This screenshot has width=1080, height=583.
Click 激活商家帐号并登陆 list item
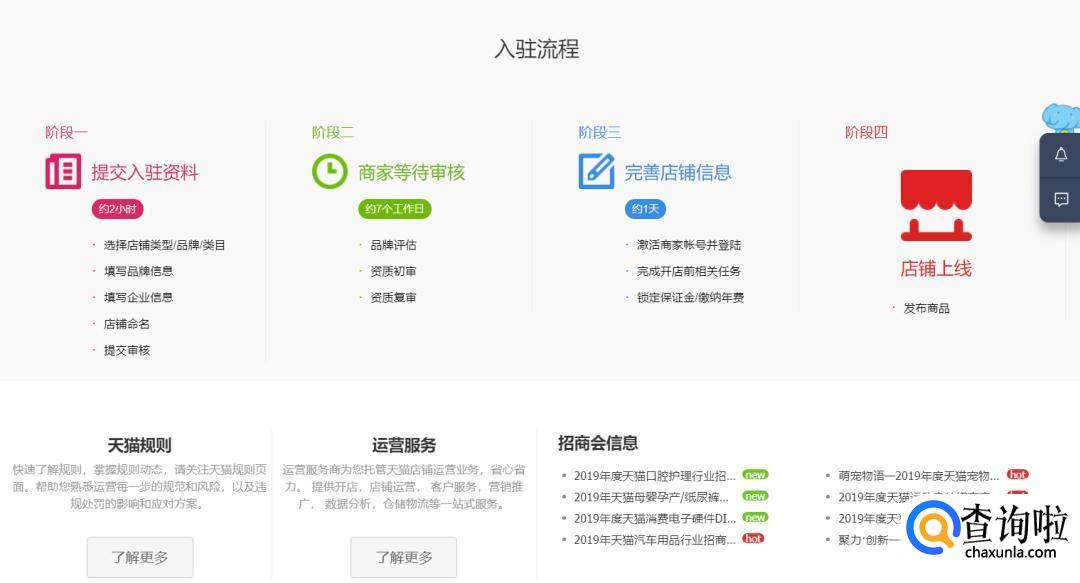point(689,245)
